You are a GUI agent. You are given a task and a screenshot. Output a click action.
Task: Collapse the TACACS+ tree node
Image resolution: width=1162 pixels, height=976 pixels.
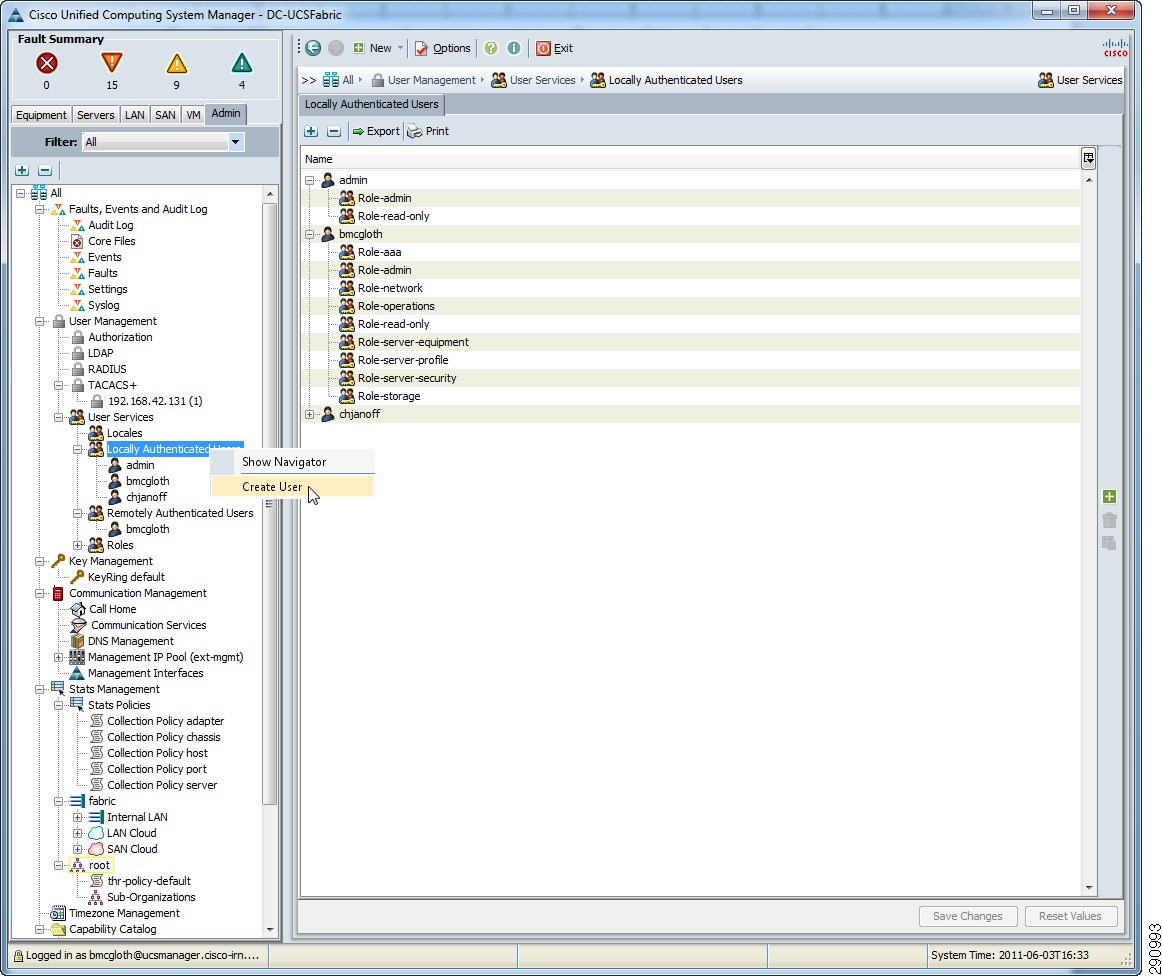coord(59,385)
